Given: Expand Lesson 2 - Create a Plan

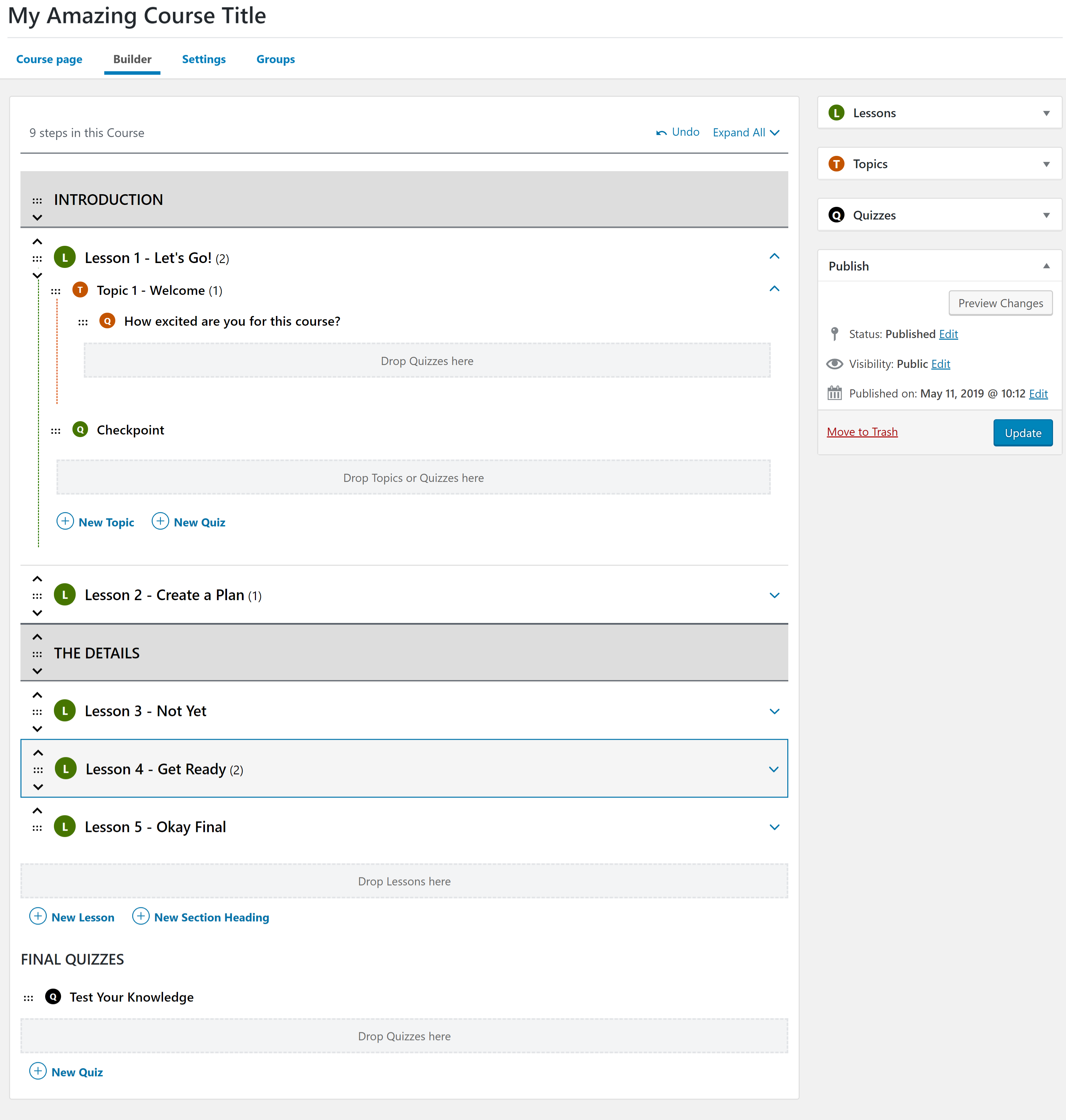Looking at the screenshot, I should click(774, 595).
